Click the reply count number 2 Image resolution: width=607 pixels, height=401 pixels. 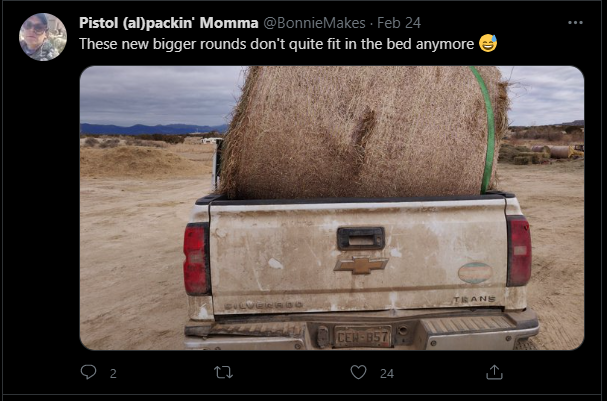click(x=113, y=374)
